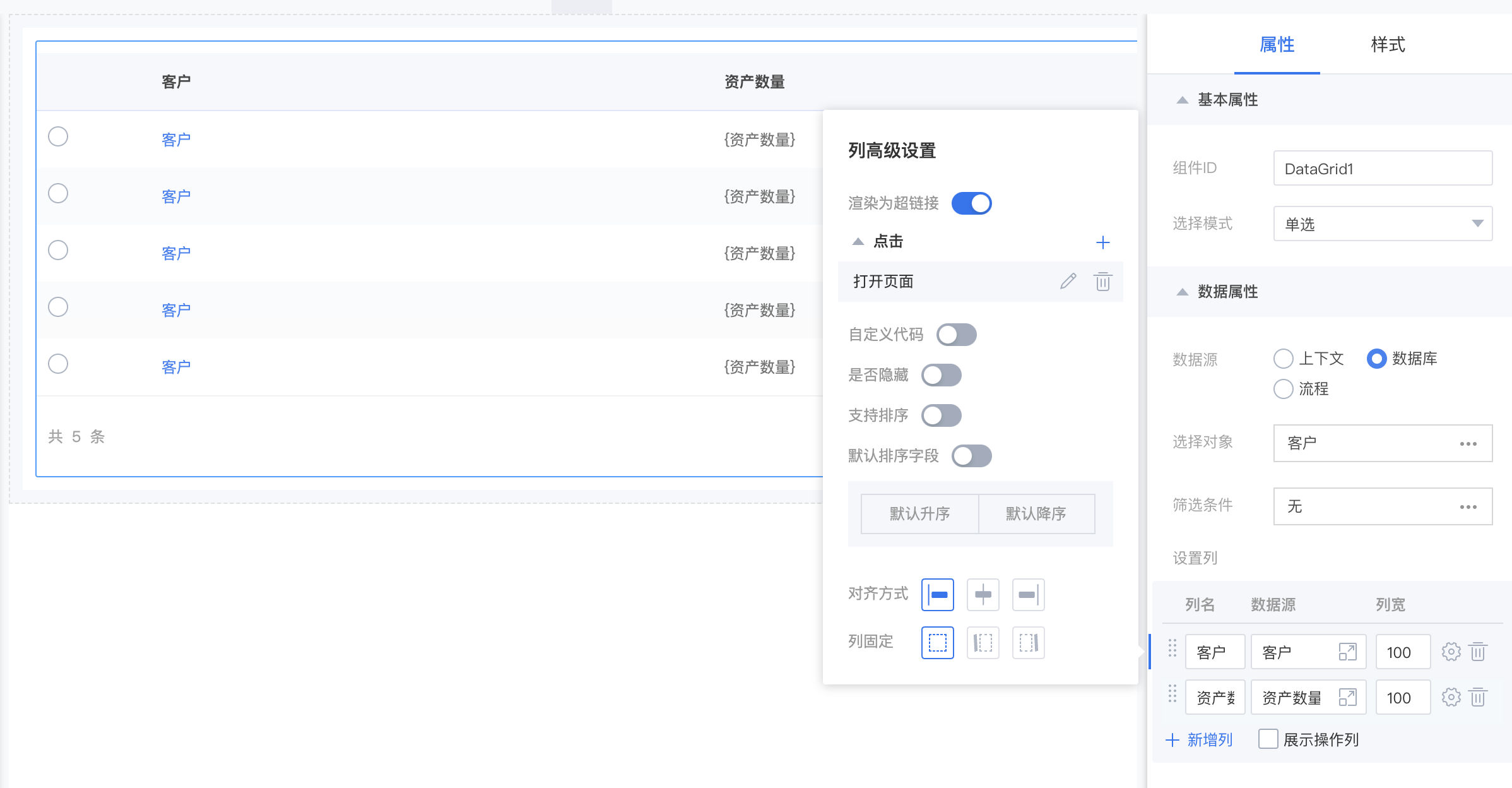The image size is (1512, 788).
Task: Click the 默认升序 button
Action: pos(919,514)
